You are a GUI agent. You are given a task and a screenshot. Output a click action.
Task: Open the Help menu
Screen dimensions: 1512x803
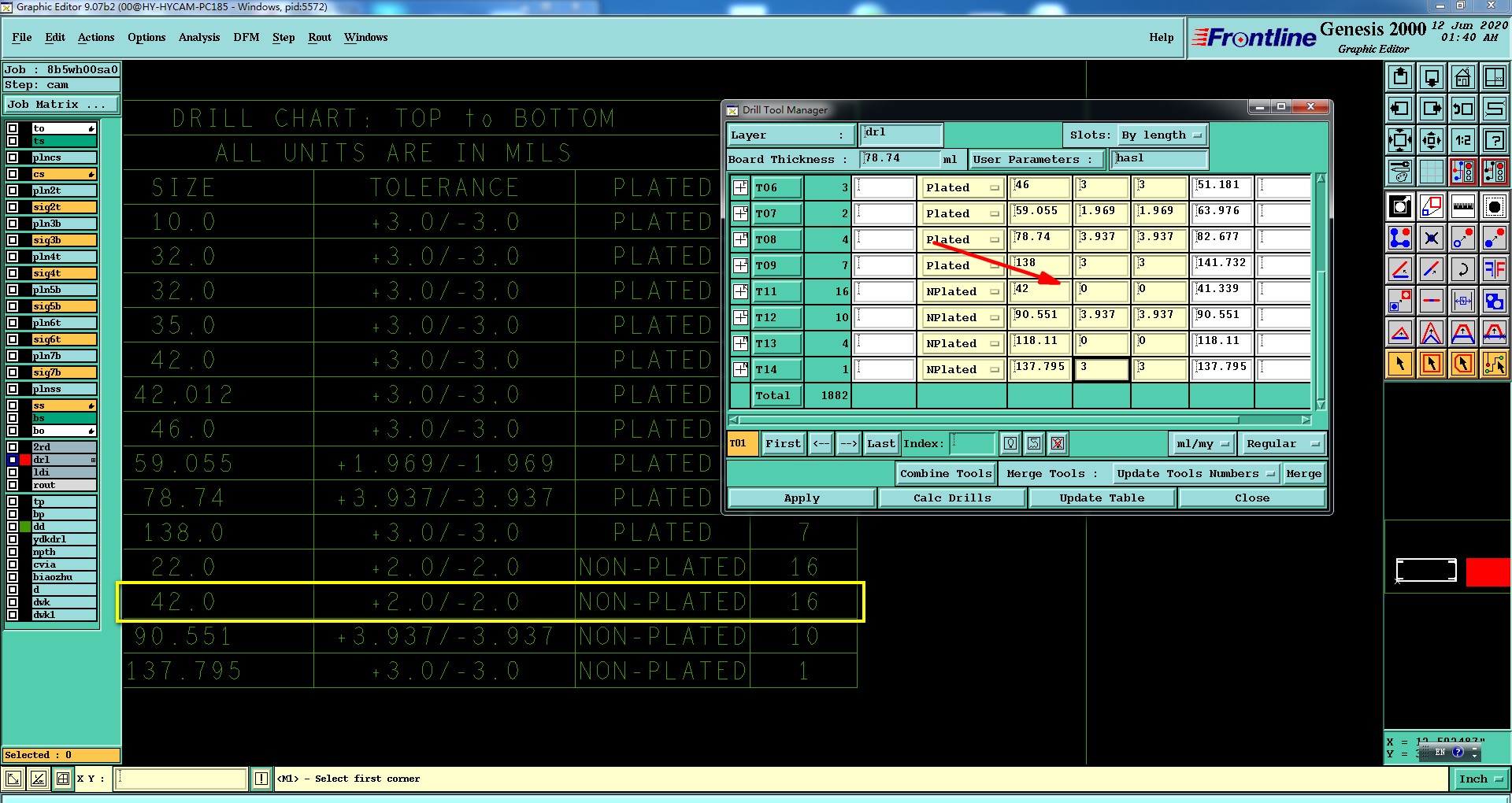(x=1161, y=37)
